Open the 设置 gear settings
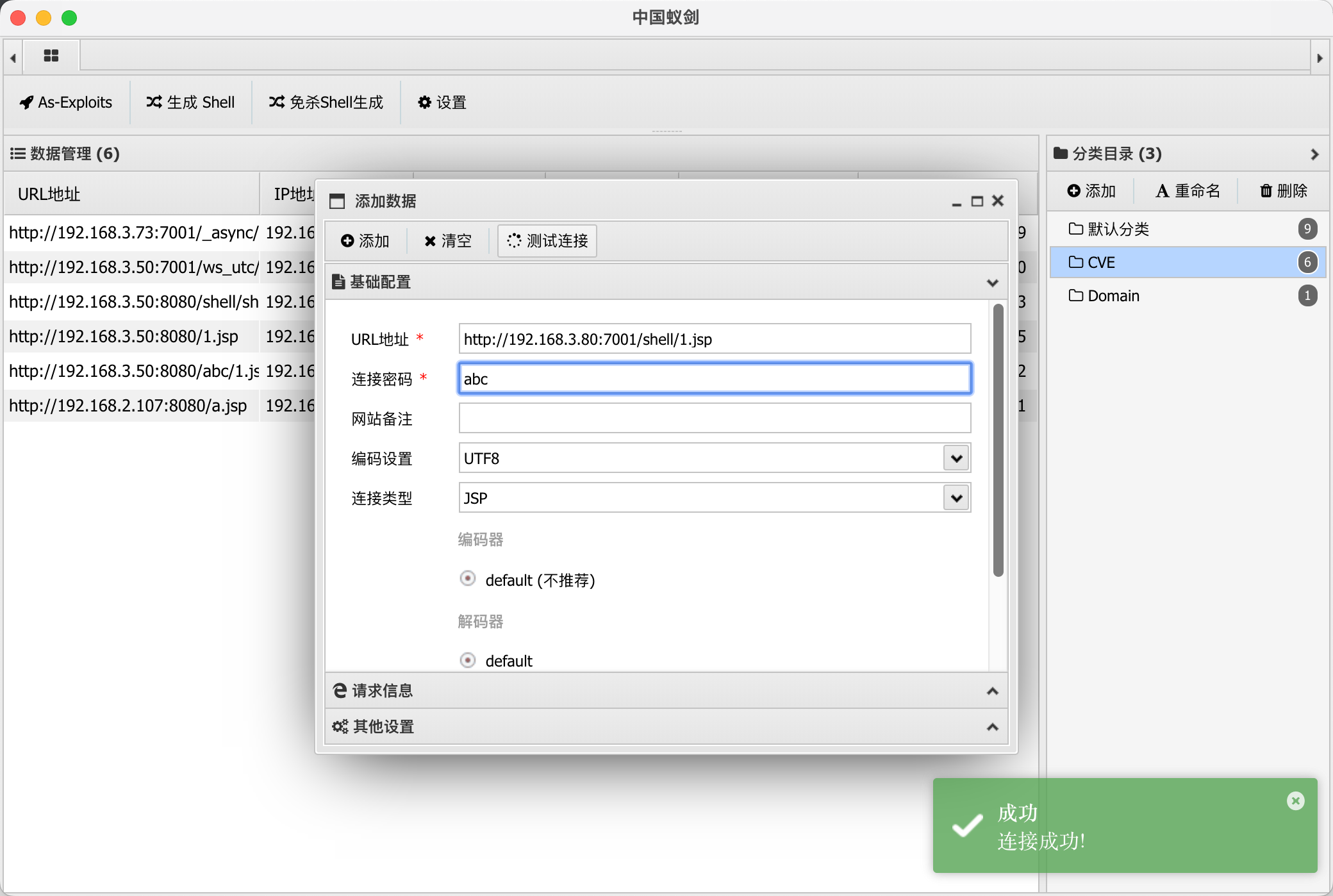Screen dimensions: 1333x896 442,103
